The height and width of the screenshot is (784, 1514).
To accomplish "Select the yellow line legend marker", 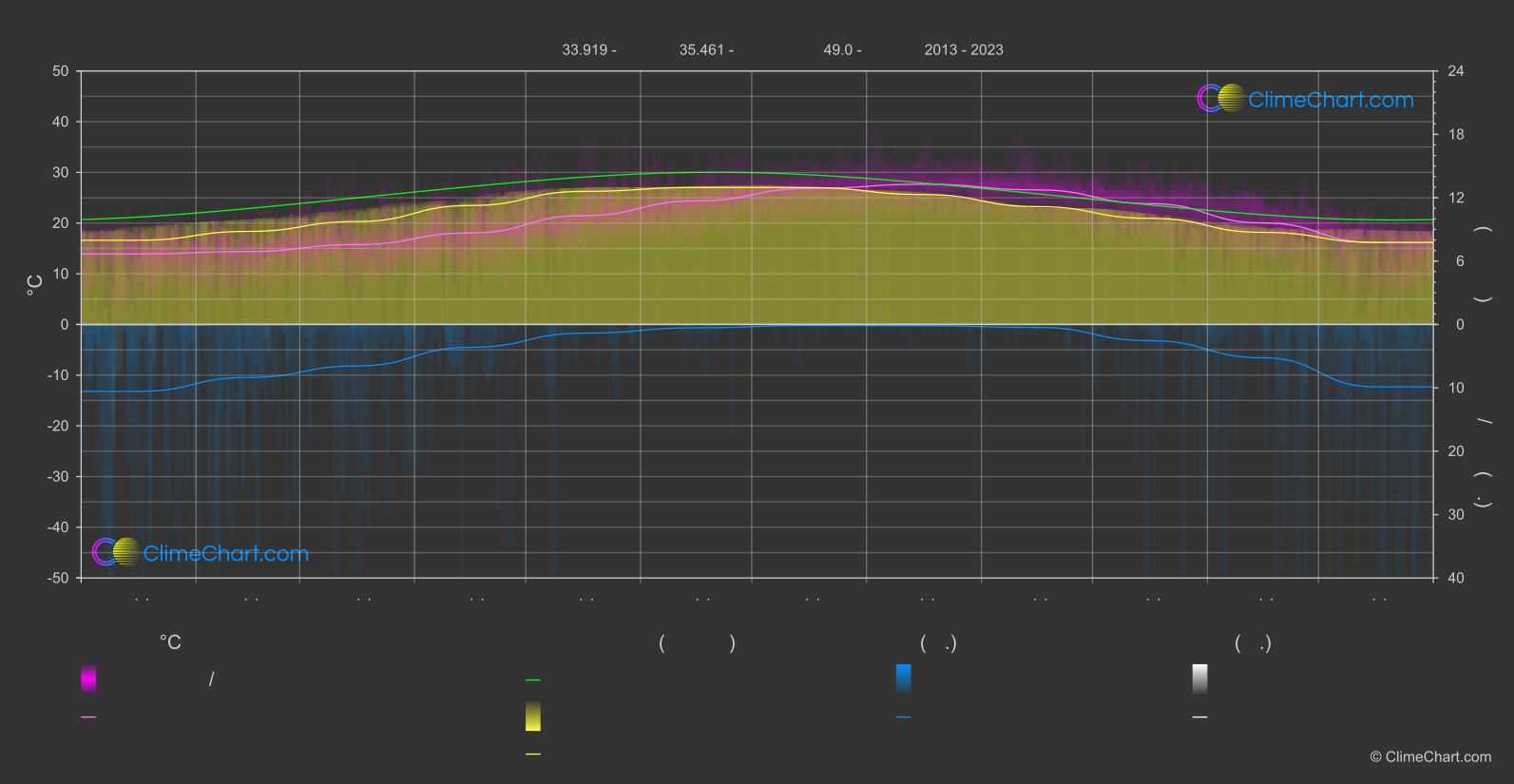I will [533, 755].
